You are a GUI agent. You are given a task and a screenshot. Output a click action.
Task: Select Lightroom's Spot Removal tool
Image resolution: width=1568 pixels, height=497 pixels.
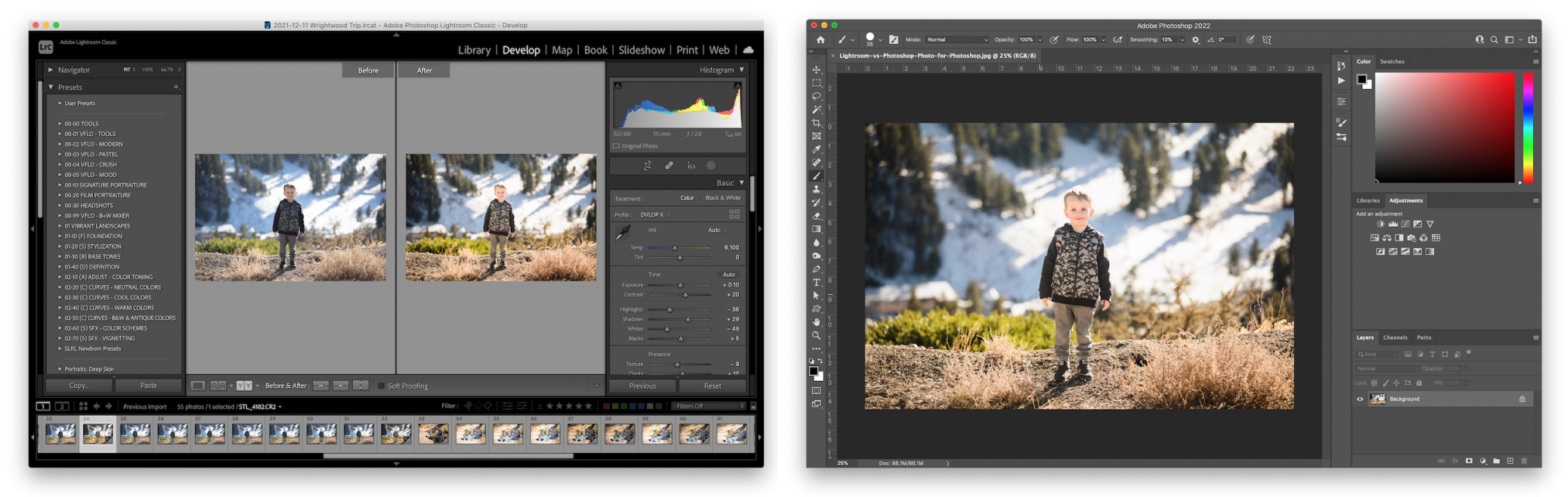(x=669, y=166)
